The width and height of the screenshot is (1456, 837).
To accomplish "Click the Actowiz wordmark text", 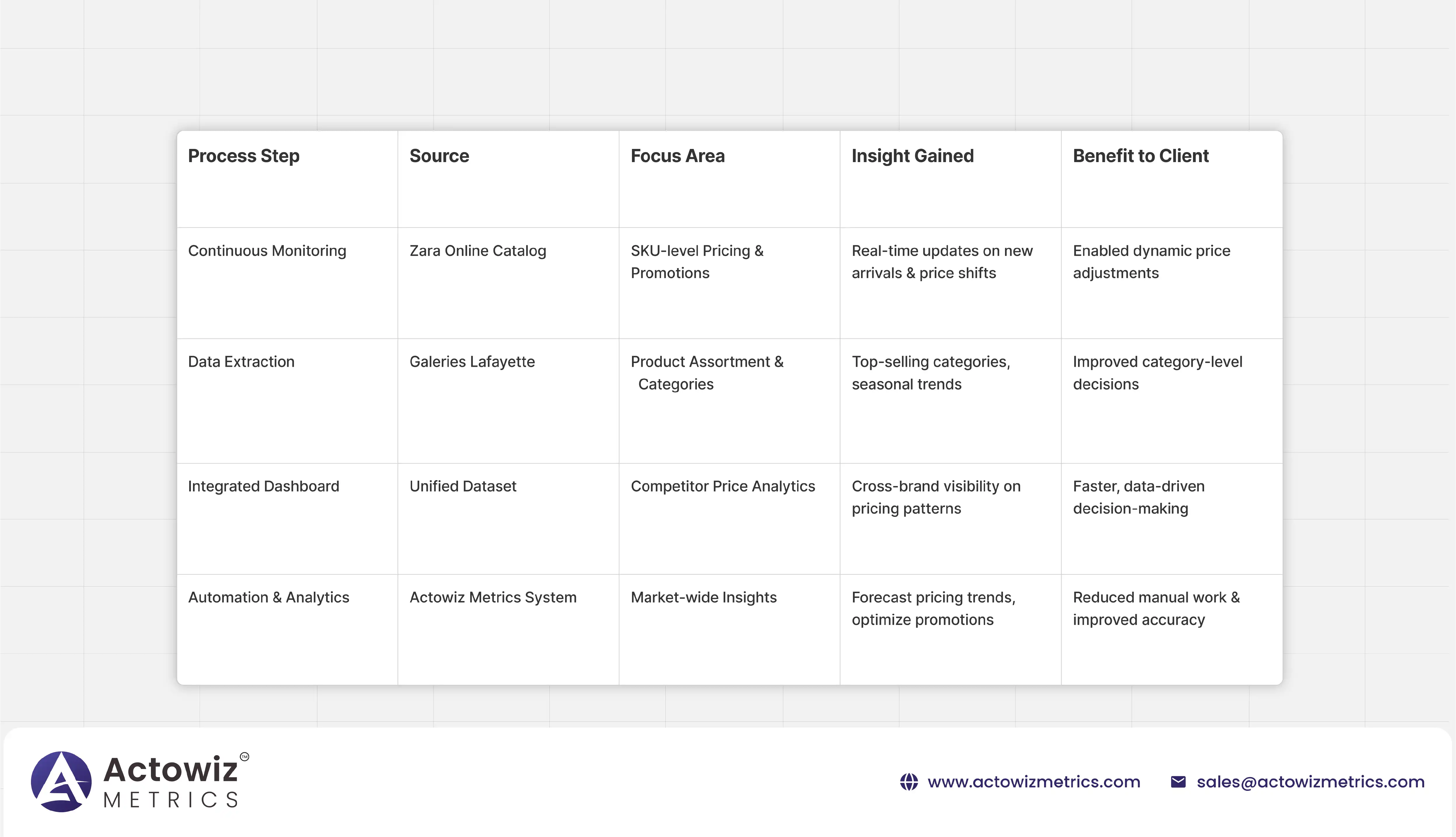I will [x=171, y=769].
